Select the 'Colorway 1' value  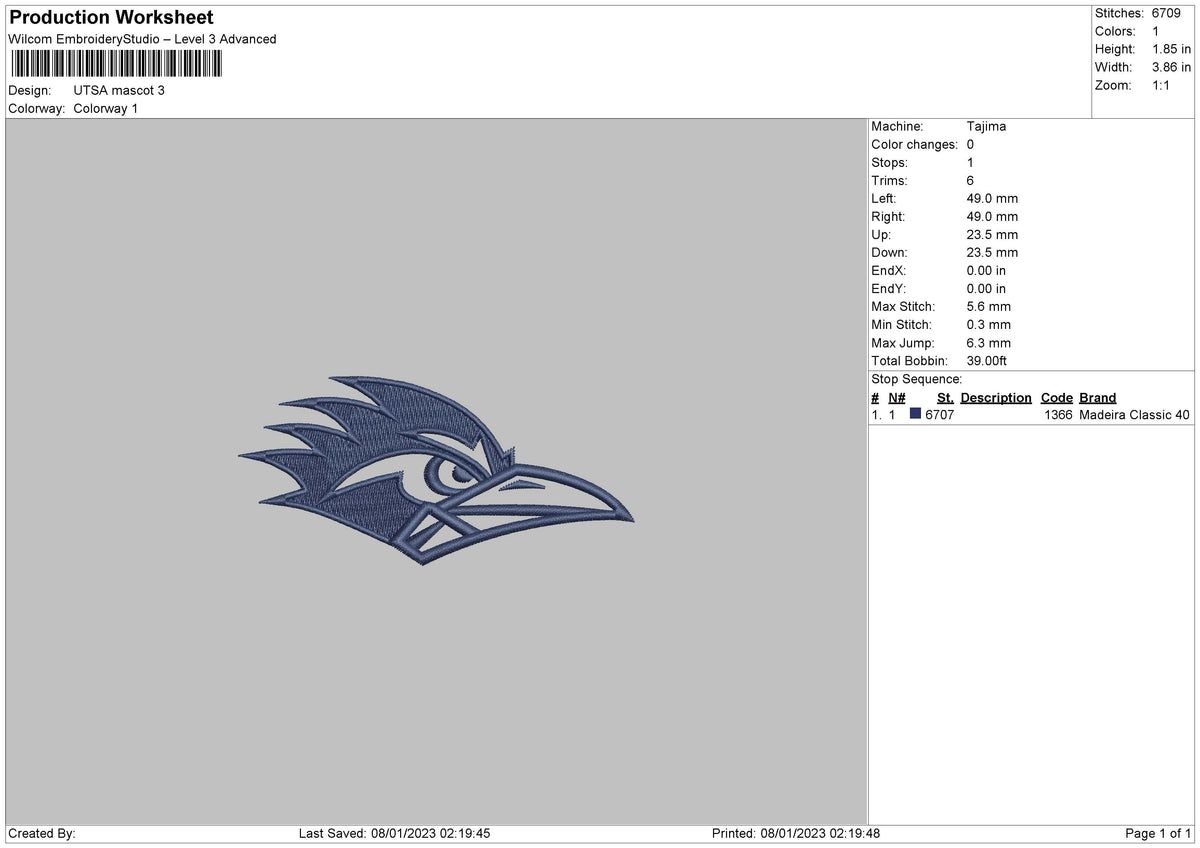coord(106,108)
